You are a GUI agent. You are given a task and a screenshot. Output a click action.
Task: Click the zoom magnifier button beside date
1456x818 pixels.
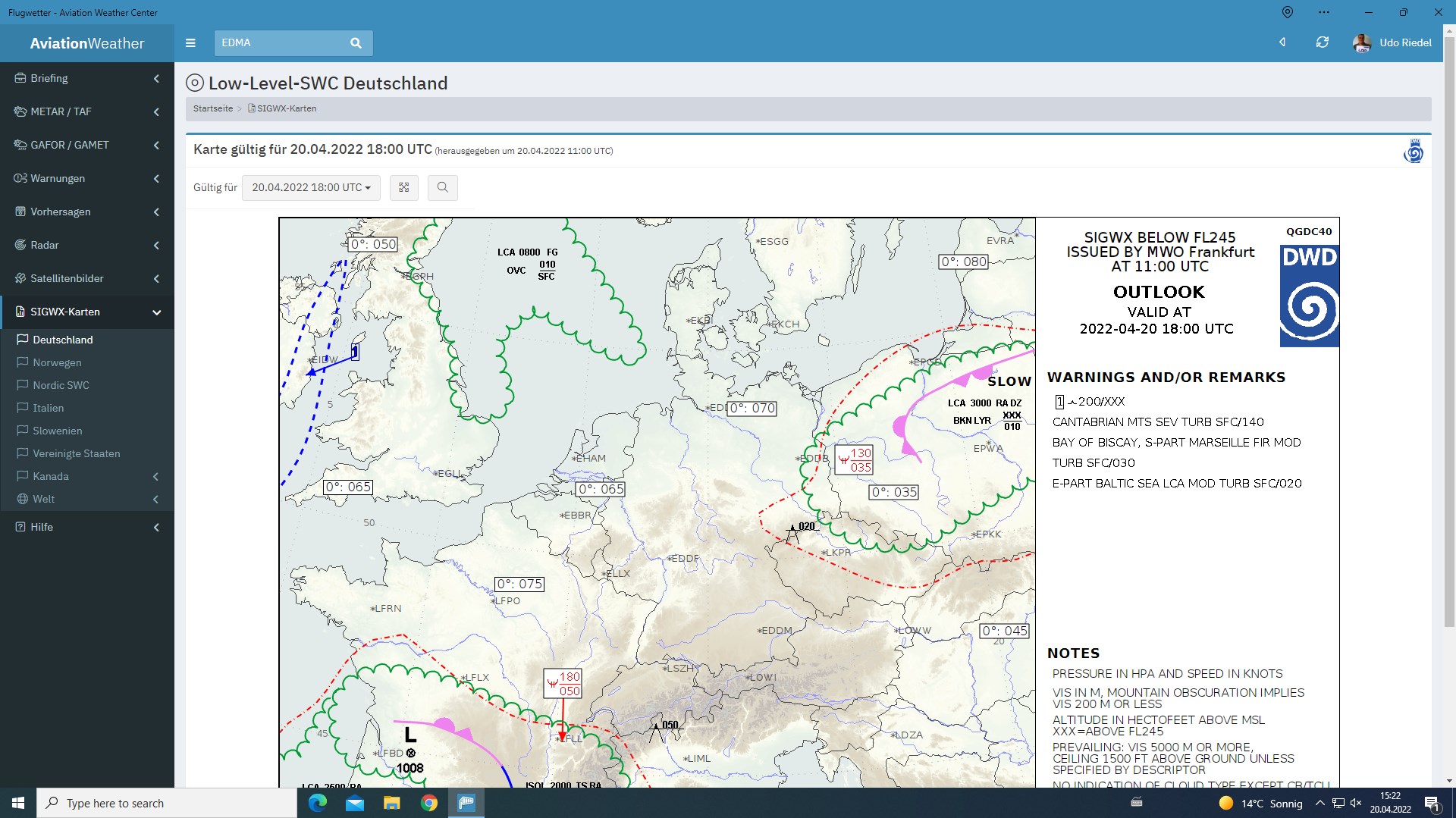click(x=442, y=187)
